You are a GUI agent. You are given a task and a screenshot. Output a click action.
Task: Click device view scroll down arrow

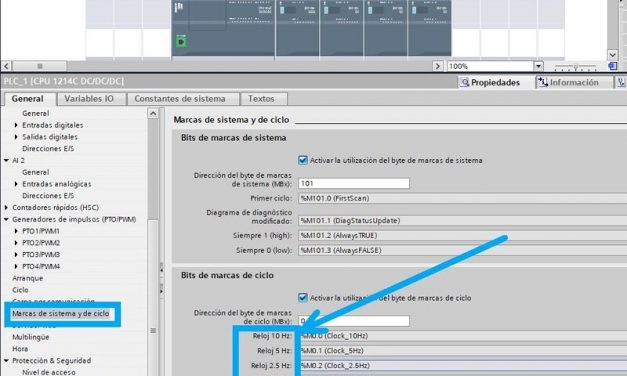[613, 54]
